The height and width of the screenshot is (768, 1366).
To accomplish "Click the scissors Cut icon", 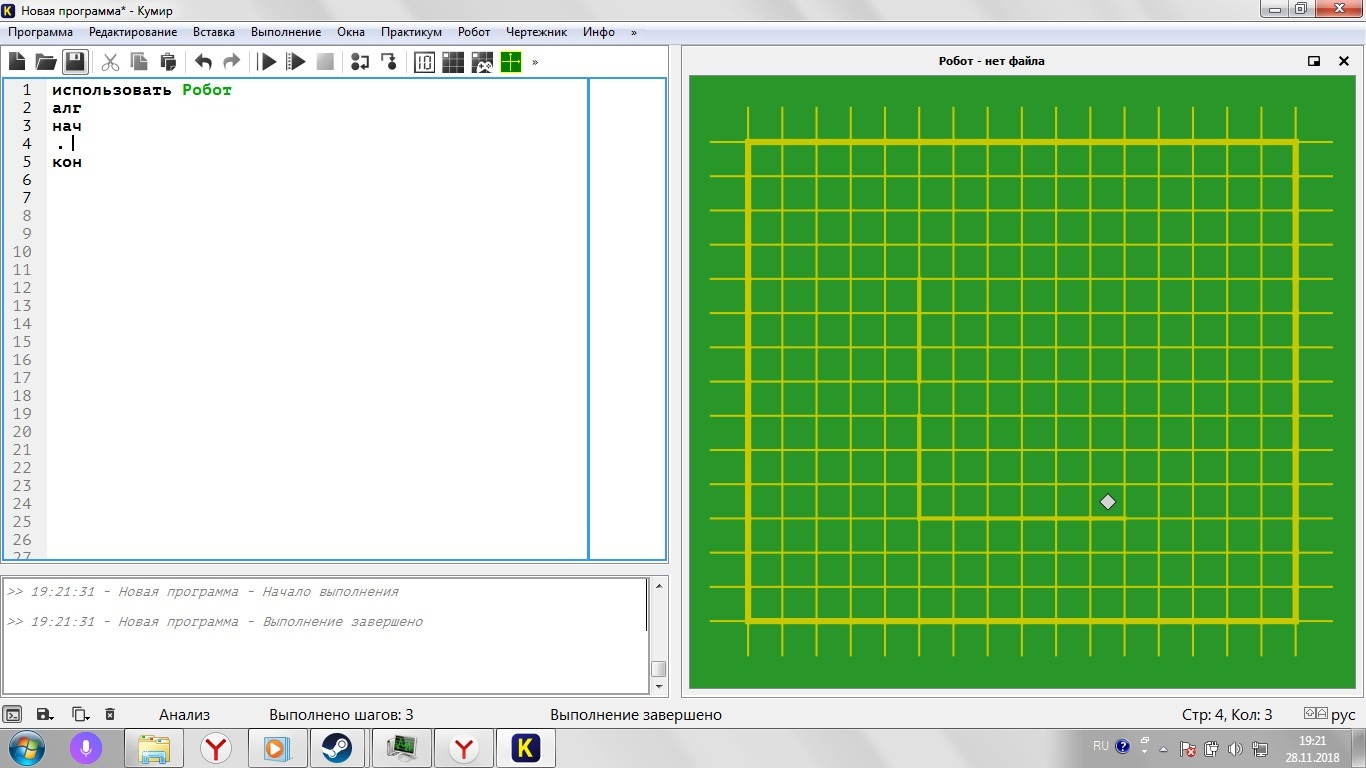I will tap(110, 62).
